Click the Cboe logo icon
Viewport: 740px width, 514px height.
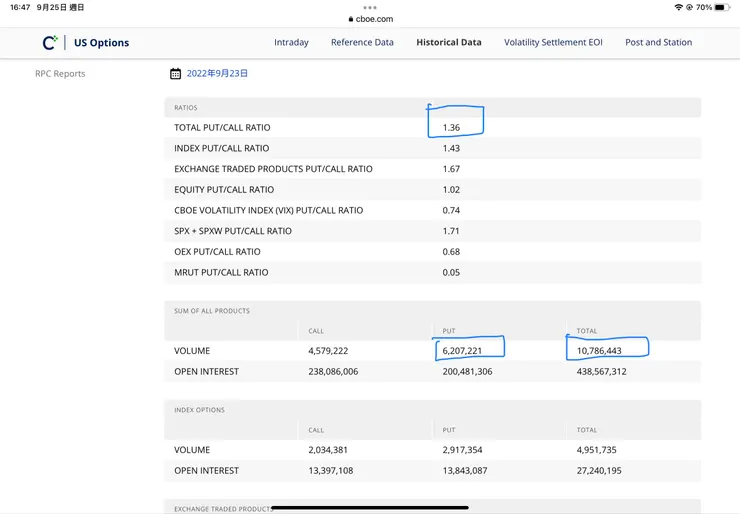(x=50, y=43)
